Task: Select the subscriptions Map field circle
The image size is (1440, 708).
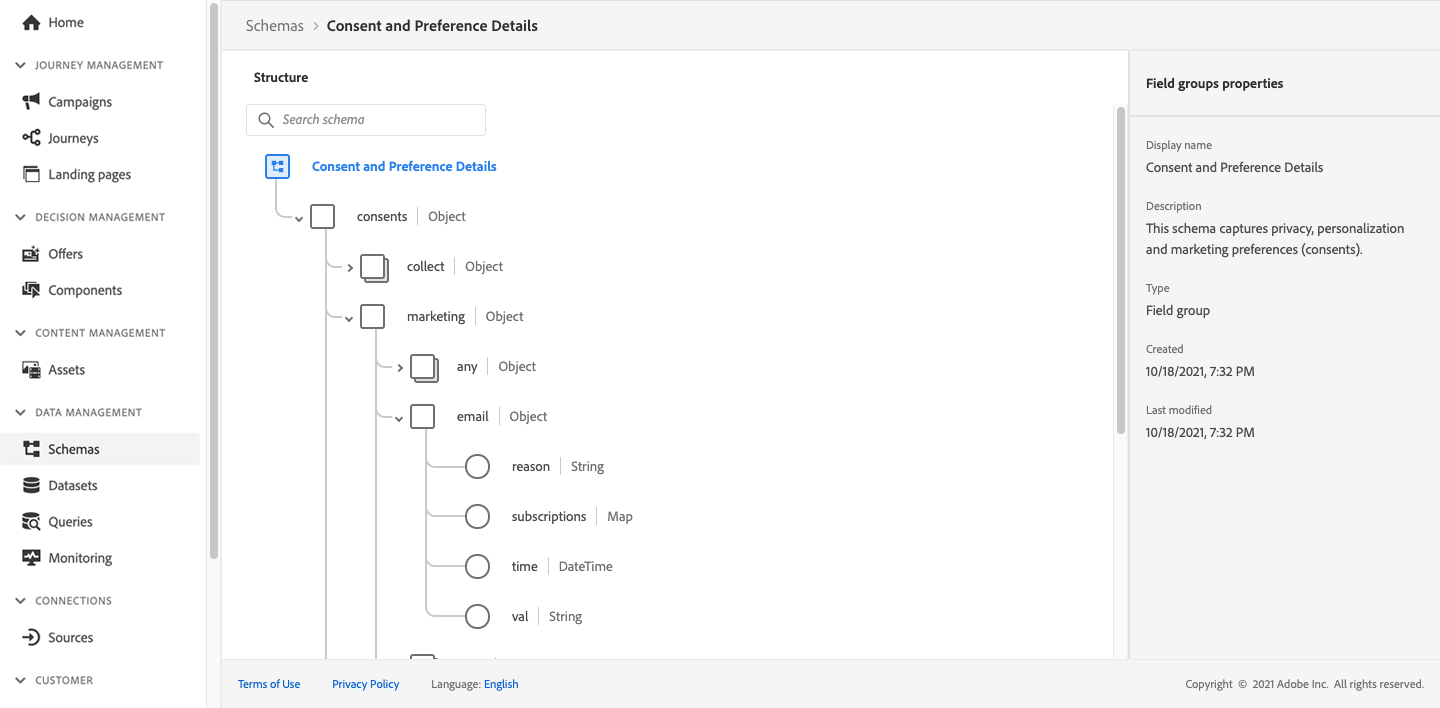Action: click(x=478, y=517)
